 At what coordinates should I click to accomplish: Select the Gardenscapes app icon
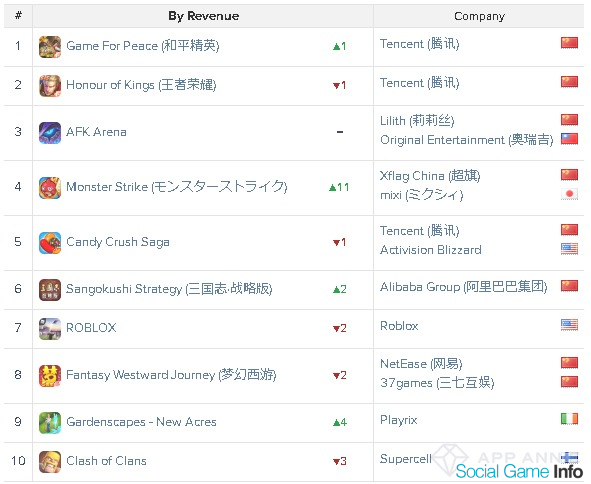[x=50, y=423]
